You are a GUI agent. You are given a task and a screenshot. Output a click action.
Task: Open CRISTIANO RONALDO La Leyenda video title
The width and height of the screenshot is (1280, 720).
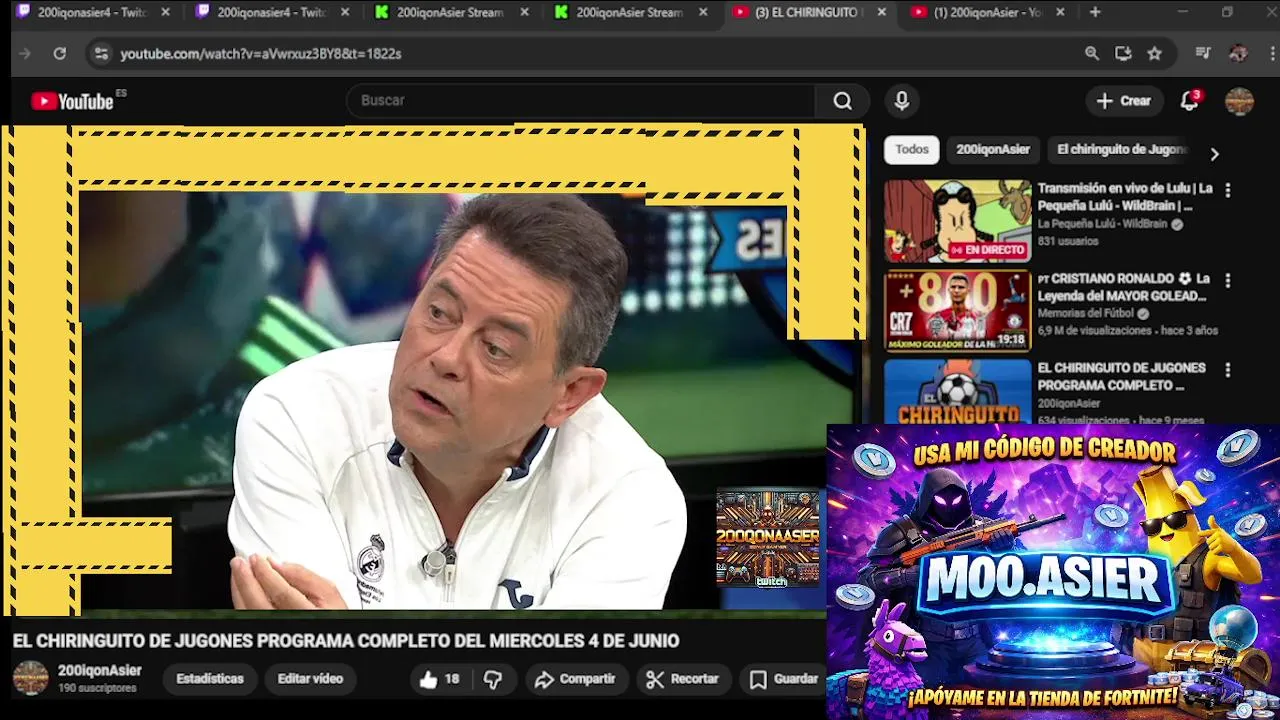(x=1124, y=287)
